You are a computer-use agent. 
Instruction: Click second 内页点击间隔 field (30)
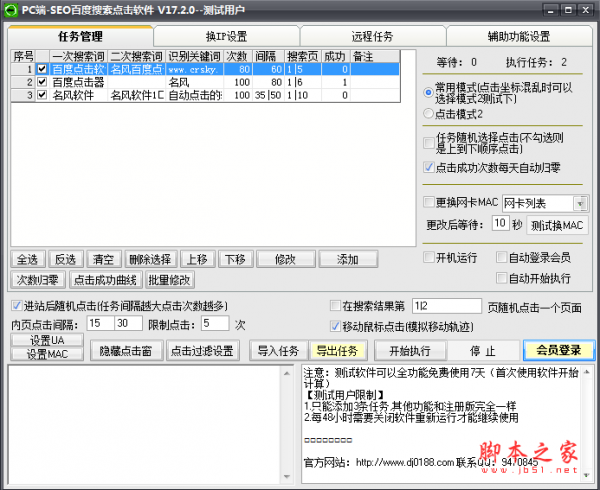tap(129, 323)
